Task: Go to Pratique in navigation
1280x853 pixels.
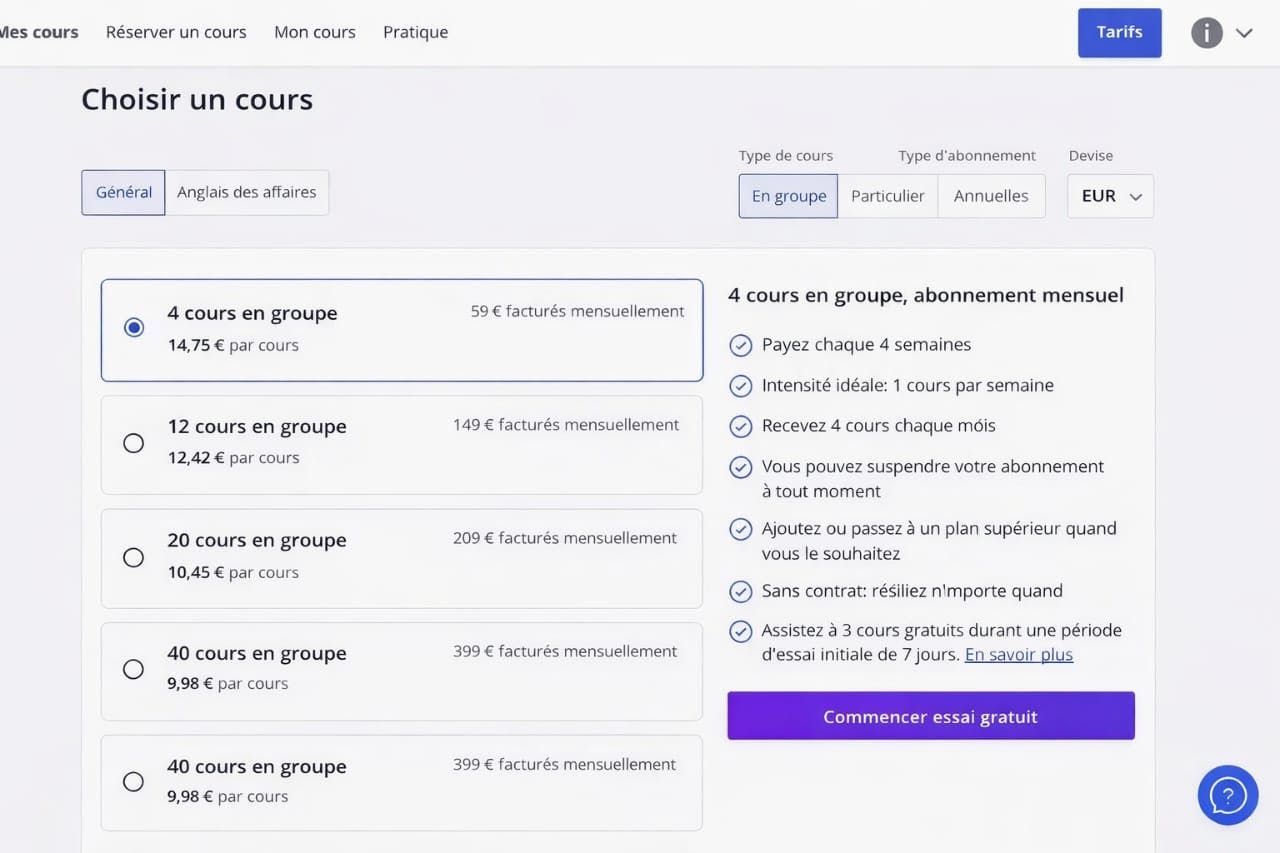Action: pyautogui.click(x=415, y=32)
